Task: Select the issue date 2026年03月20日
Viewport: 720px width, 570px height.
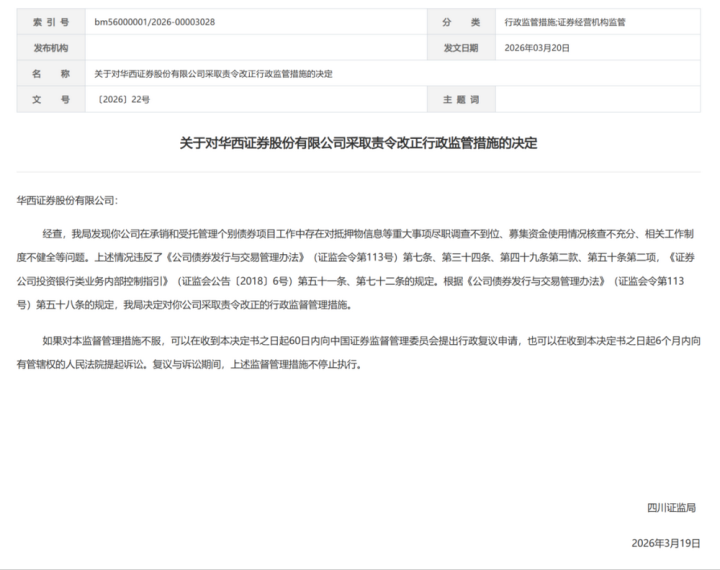Action: pos(537,48)
